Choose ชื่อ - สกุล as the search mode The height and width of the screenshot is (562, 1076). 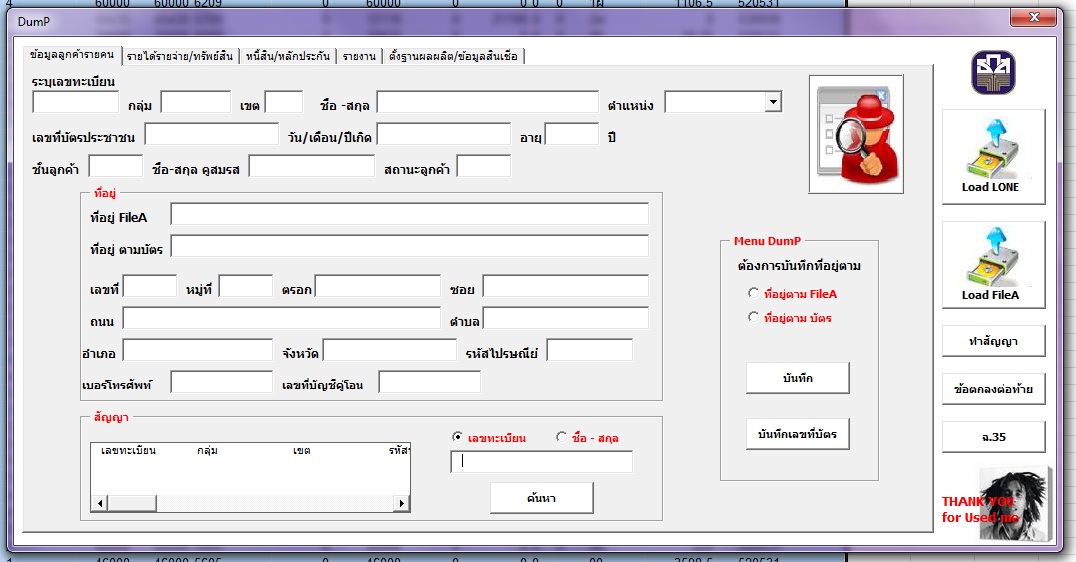[561, 437]
